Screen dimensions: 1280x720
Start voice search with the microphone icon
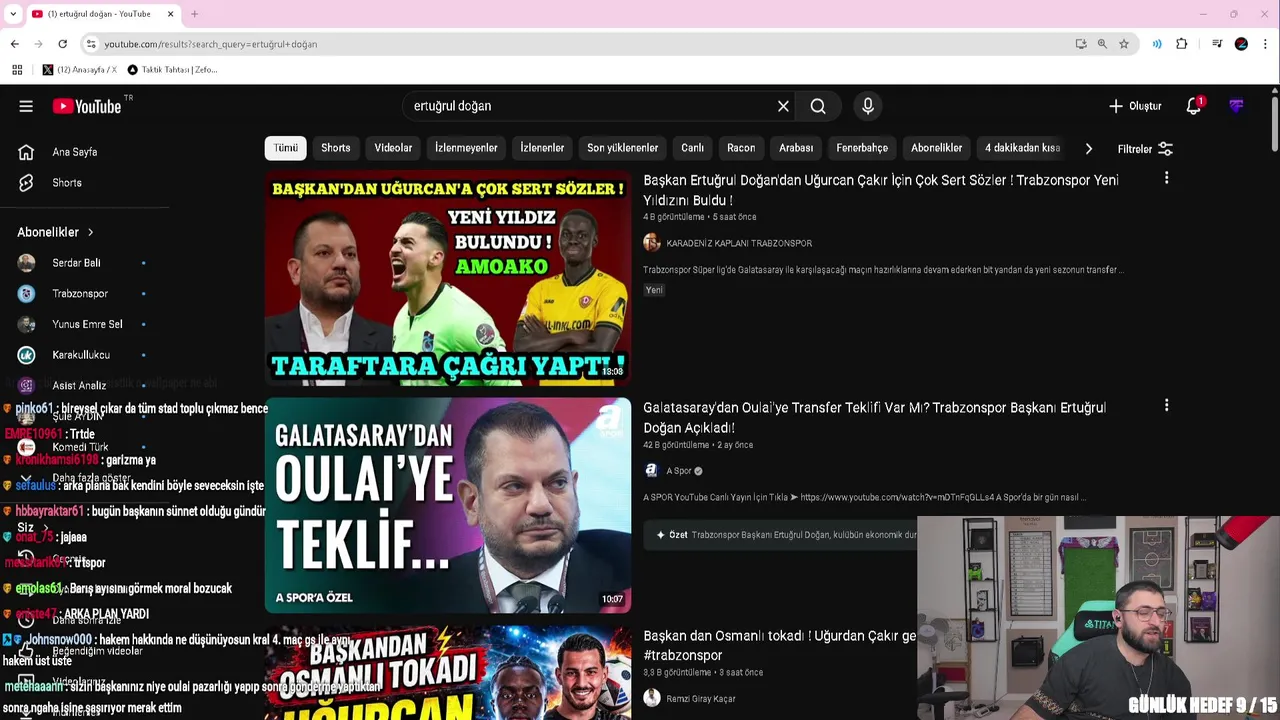868,106
